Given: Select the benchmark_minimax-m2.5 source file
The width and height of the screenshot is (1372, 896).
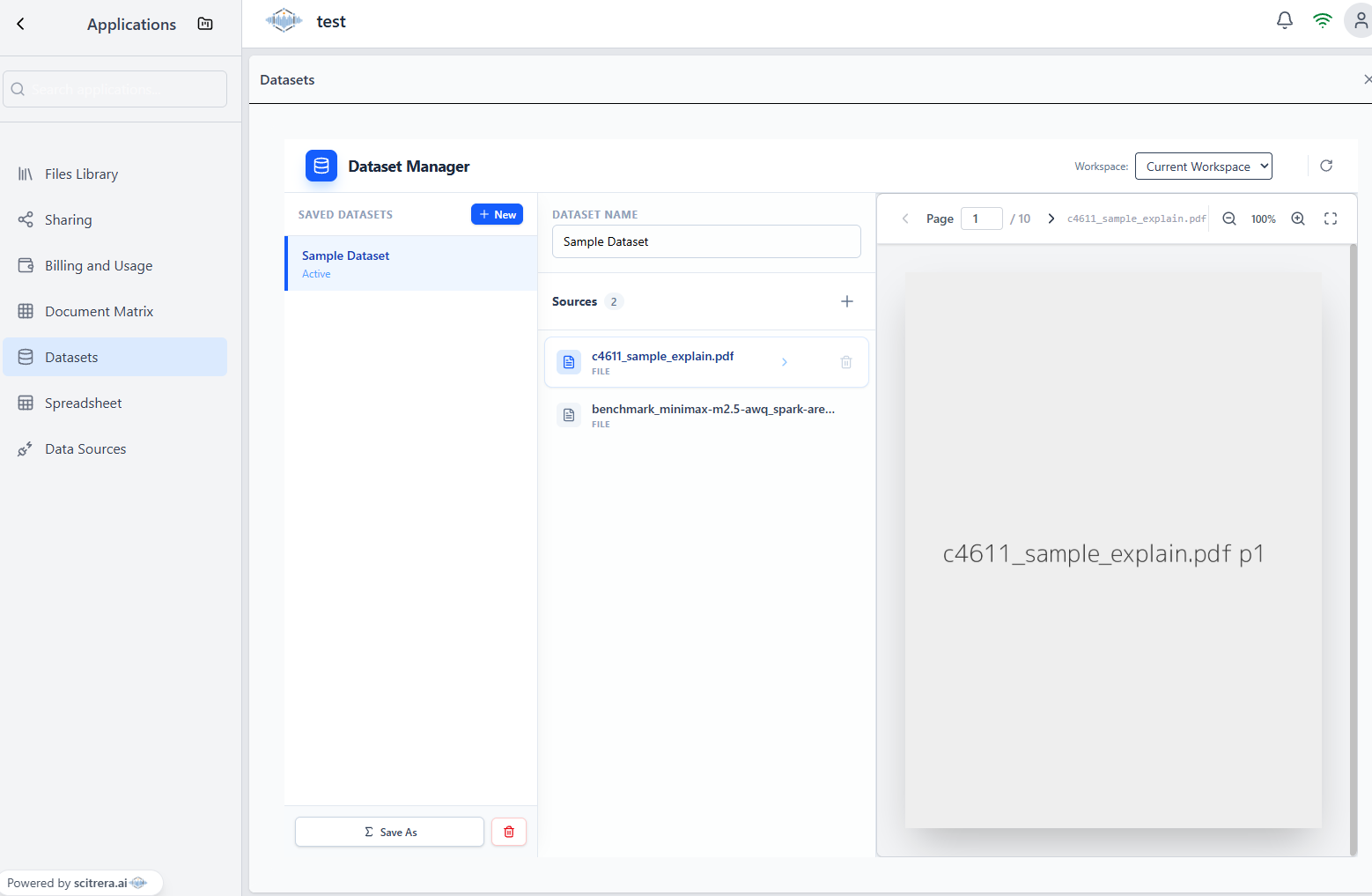Looking at the screenshot, I should (706, 415).
